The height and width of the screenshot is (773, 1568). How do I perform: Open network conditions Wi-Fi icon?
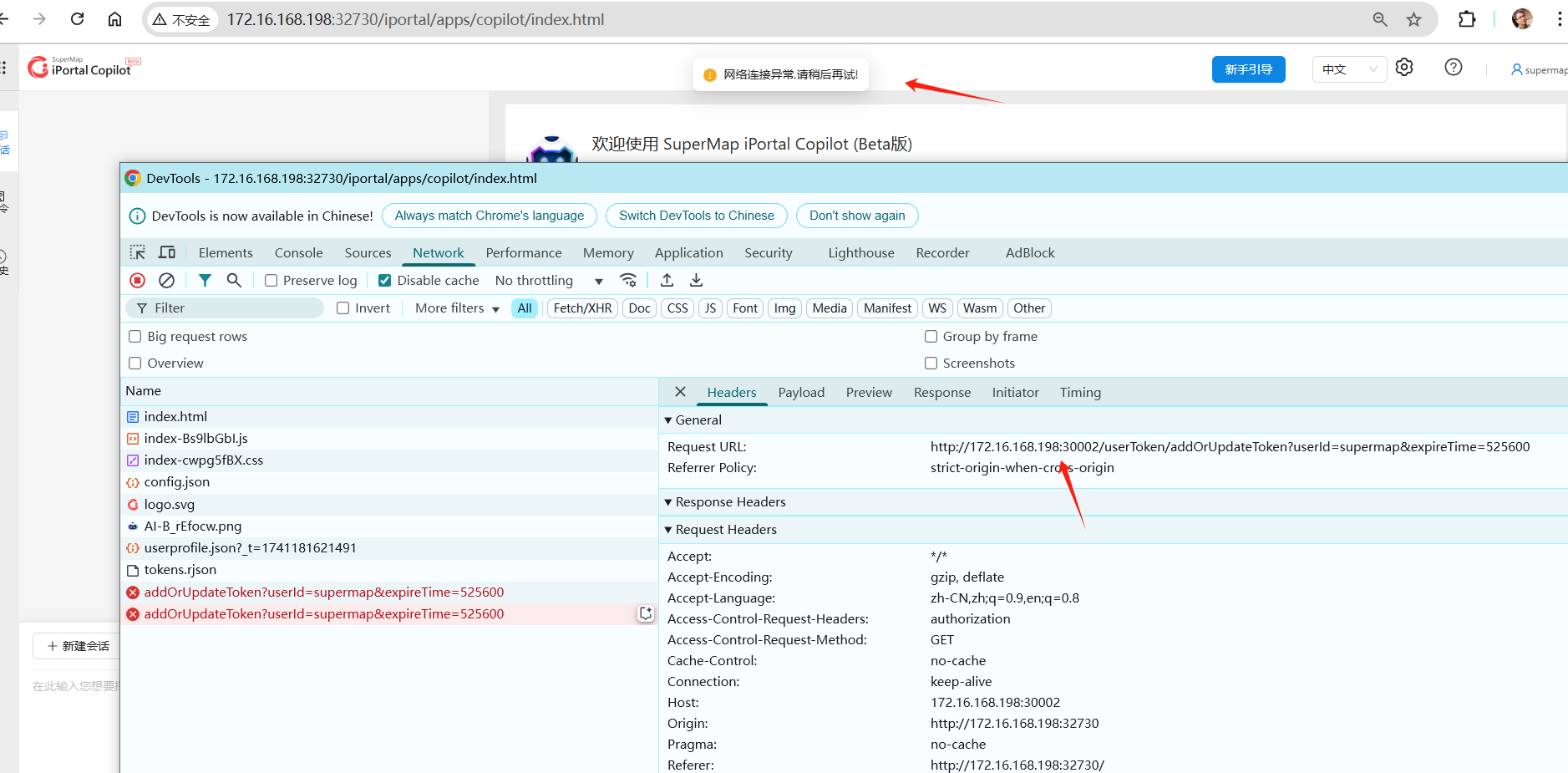pos(628,281)
